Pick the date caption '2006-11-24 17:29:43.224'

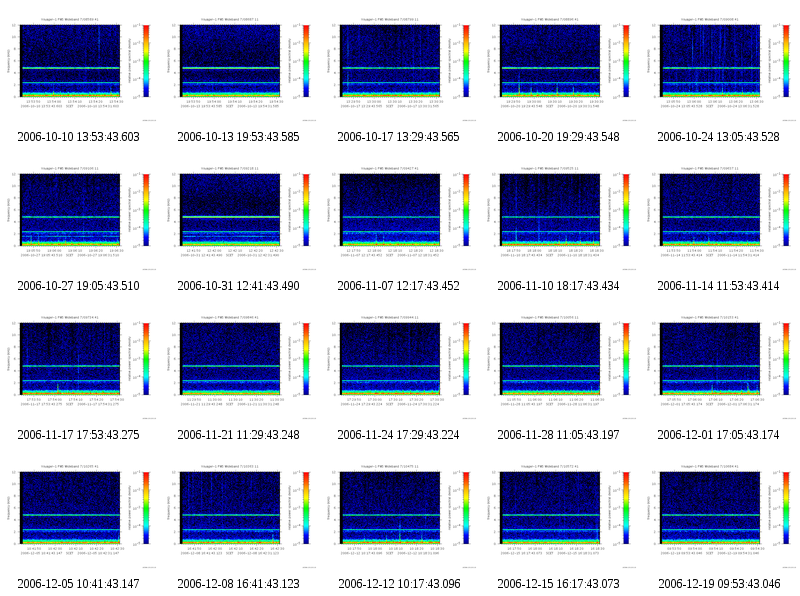pyautogui.click(x=398, y=435)
